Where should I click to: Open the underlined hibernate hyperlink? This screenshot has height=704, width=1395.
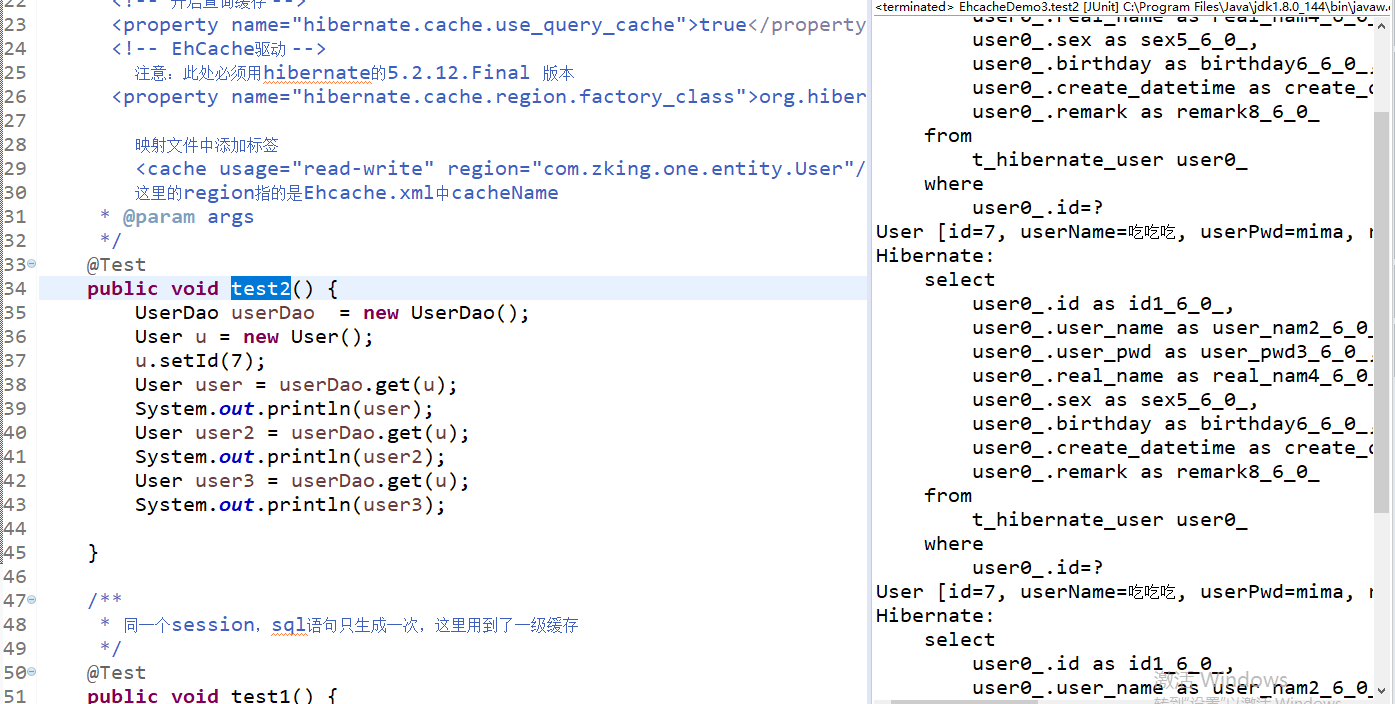coord(318,72)
